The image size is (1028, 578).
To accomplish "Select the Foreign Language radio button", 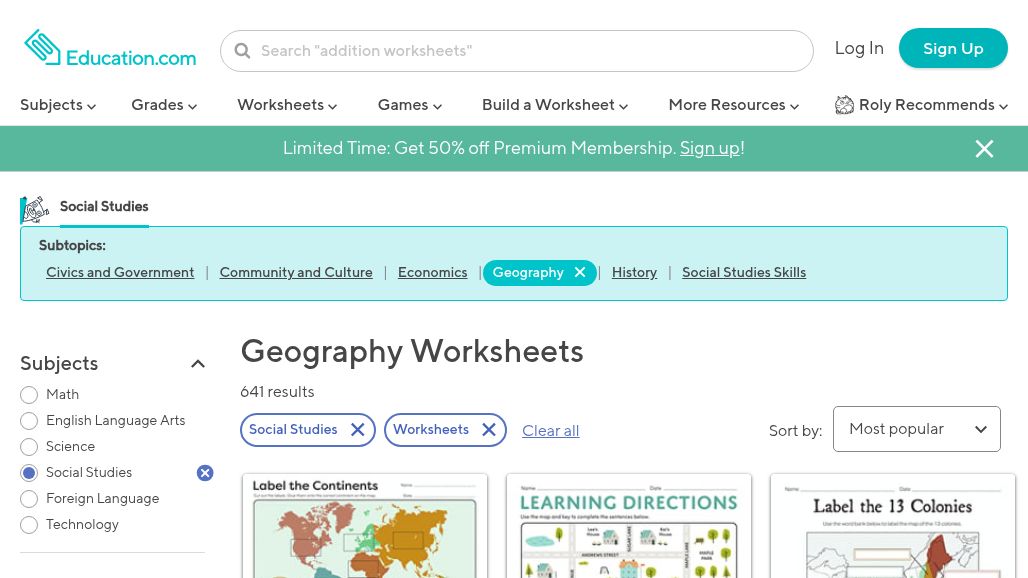I will pyautogui.click(x=29, y=499).
